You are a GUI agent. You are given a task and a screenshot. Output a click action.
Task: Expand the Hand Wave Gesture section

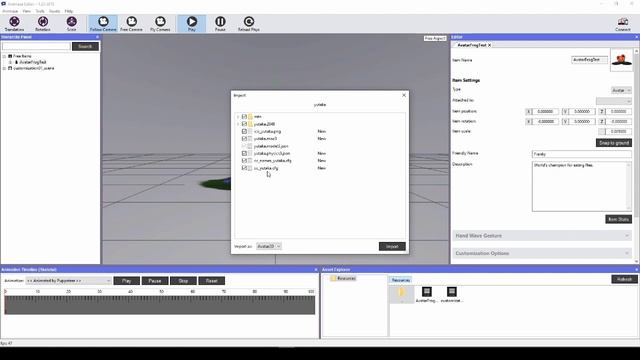click(x=542, y=236)
